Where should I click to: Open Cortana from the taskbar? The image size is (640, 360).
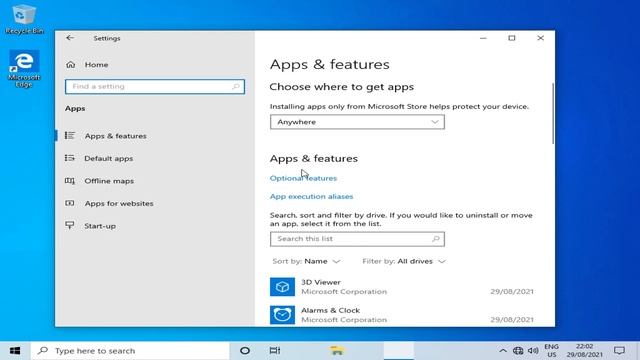coord(245,351)
